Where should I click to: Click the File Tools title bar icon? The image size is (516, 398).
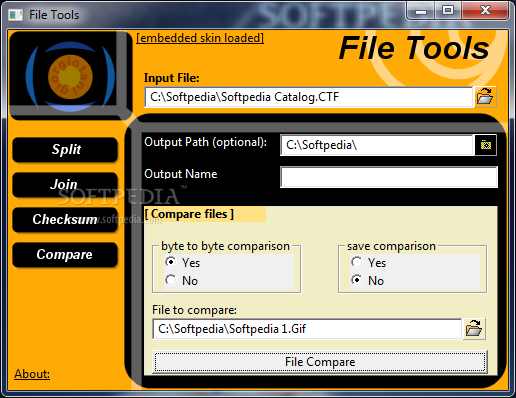click(15, 15)
